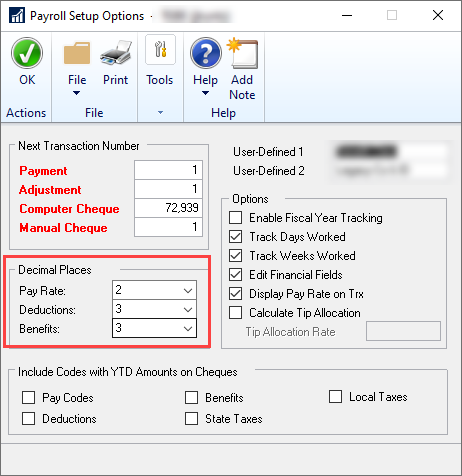This screenshot has height=476, width=462.
Task: Expand the Tools group arrow
Action: 160,113
